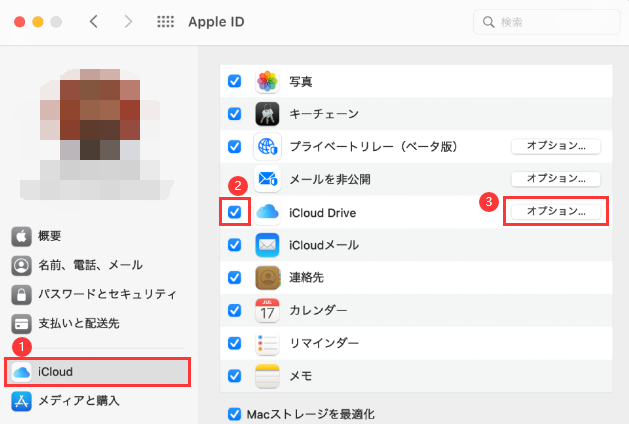Open メディアと購入 section
Image resolution: width=629 pixels, height=424 pixels.
pyautogui.click(x=79, y=401)
